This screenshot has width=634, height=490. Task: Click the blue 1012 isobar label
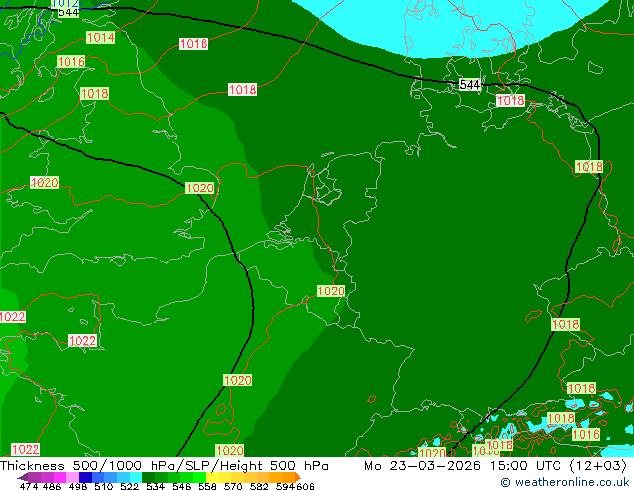(x=65, y=4)
